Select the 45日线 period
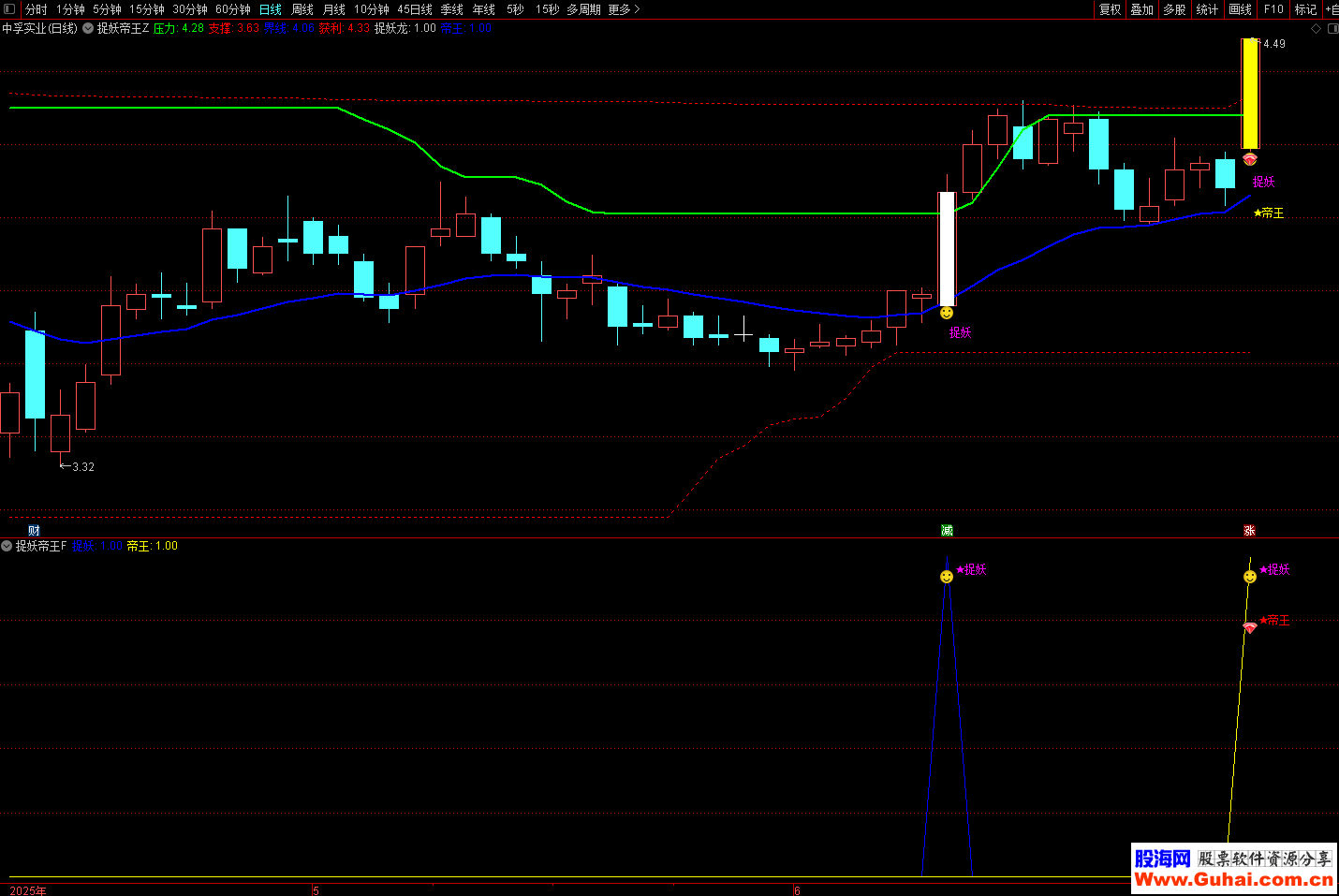1339x896 pixels. coord(415,9)
